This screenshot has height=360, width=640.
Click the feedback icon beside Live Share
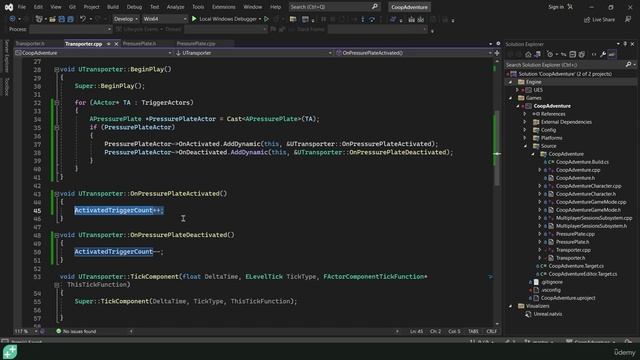click(x=628, y=19)
